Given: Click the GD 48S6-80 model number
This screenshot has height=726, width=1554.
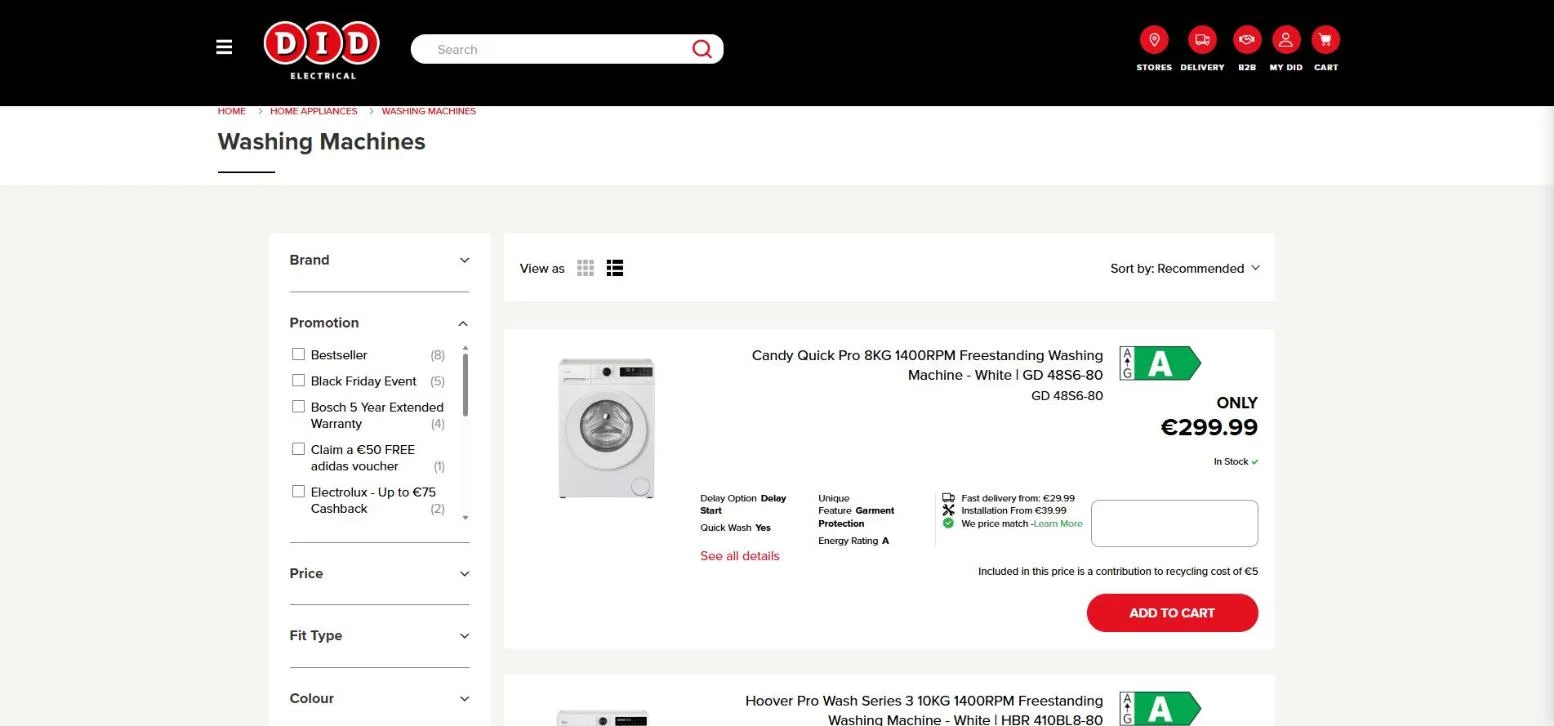Looking at the screenshot, I should [1067, 396].
